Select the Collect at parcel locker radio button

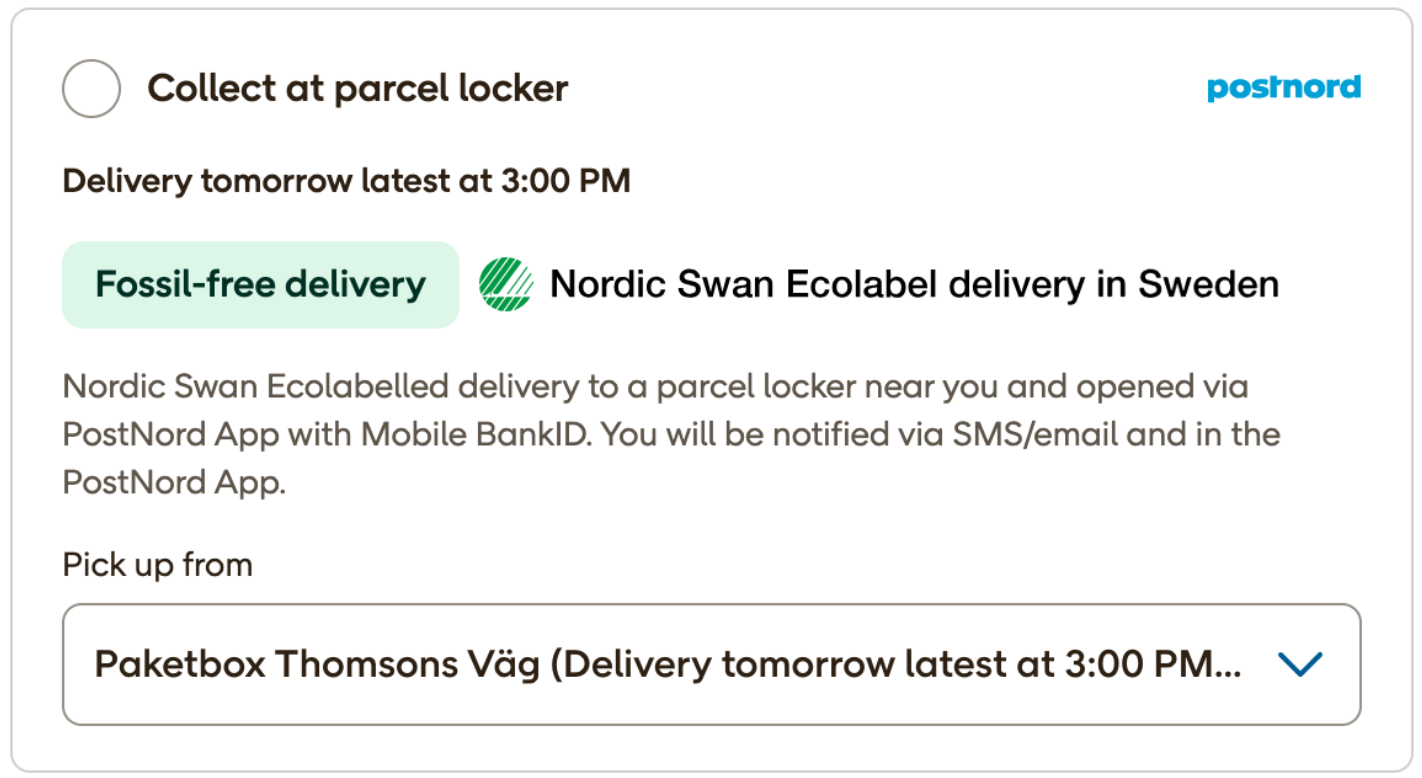90,88
